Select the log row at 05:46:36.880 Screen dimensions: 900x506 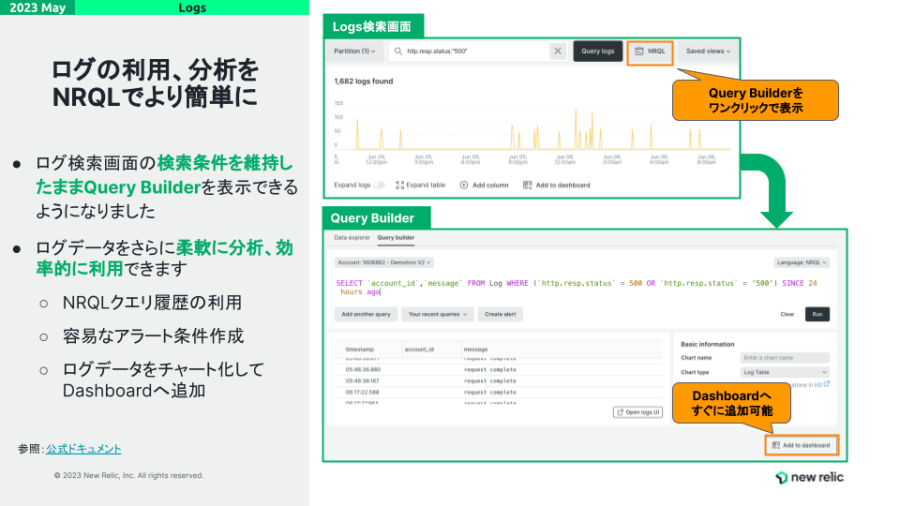[x=498, y=369]
